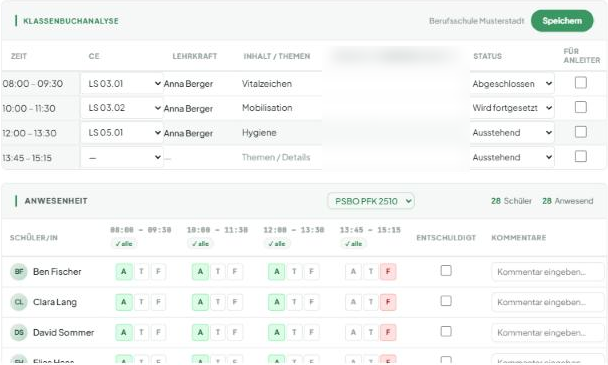The height and width of the screenshot is (365, 608).
Task: Click Themen / Details field for 13:45 row
Action: [276, 157]
